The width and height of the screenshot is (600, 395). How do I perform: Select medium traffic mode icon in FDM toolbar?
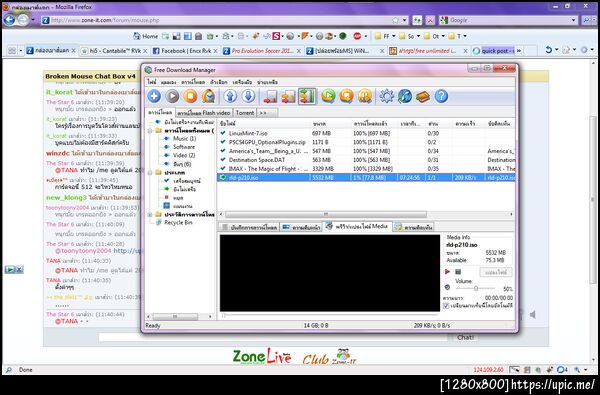(288, 96)
